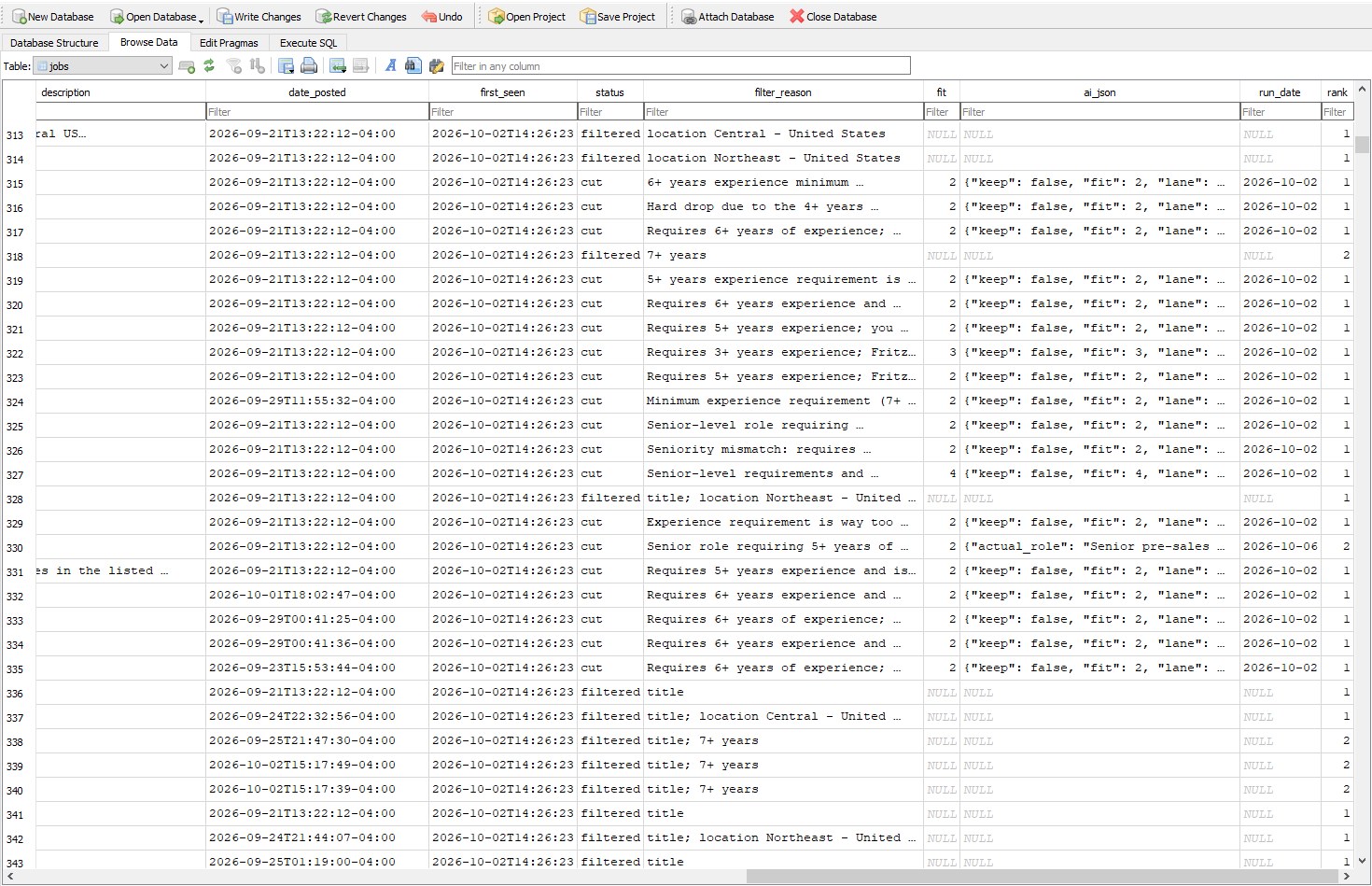Click the "Hard drop due to the 4+ years" cell
Image resolution: width=1372 pixels, height=886 pixels.
[x=783, y=207]
